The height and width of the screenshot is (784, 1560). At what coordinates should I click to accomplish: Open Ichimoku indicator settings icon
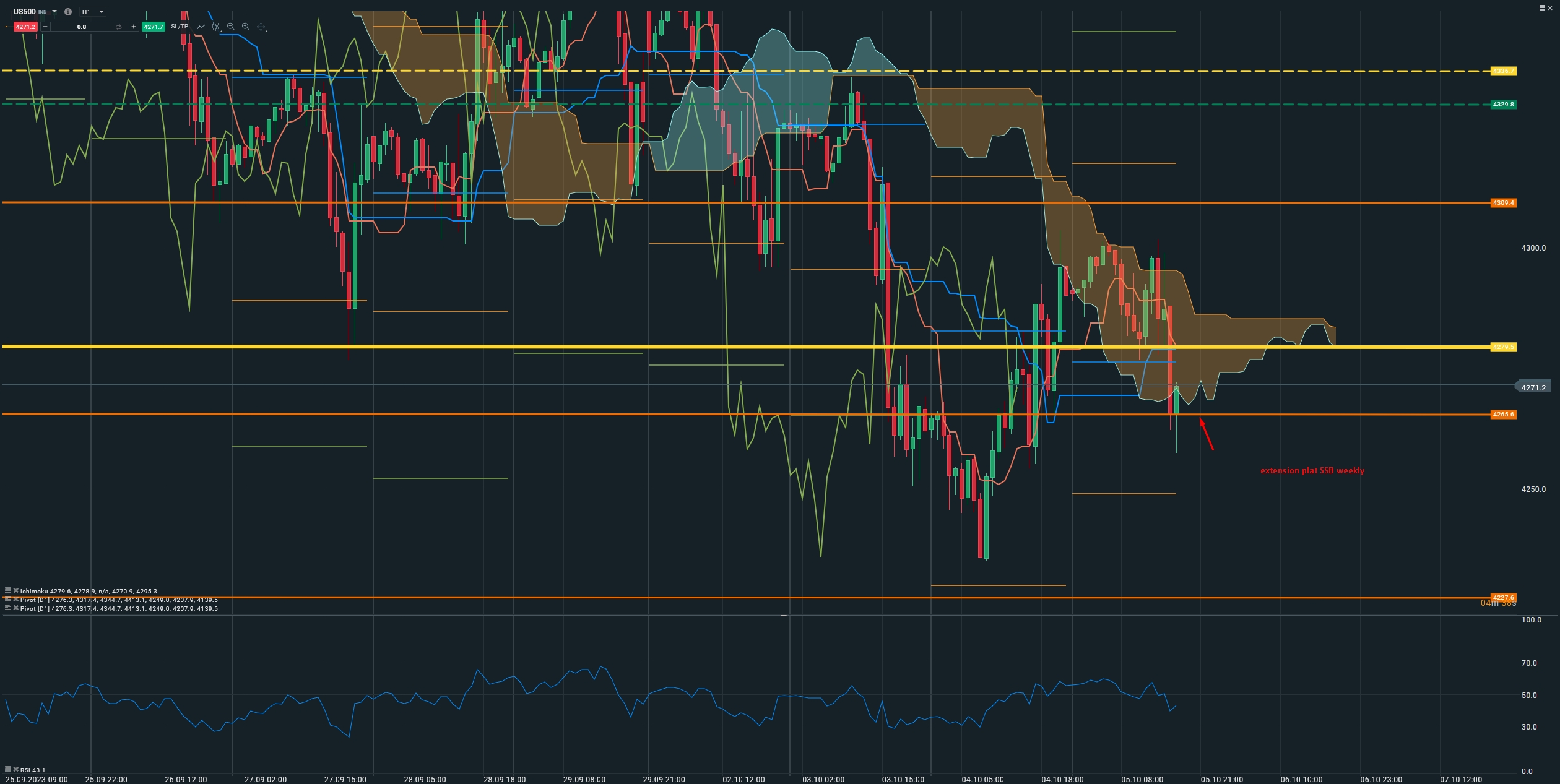8,590
